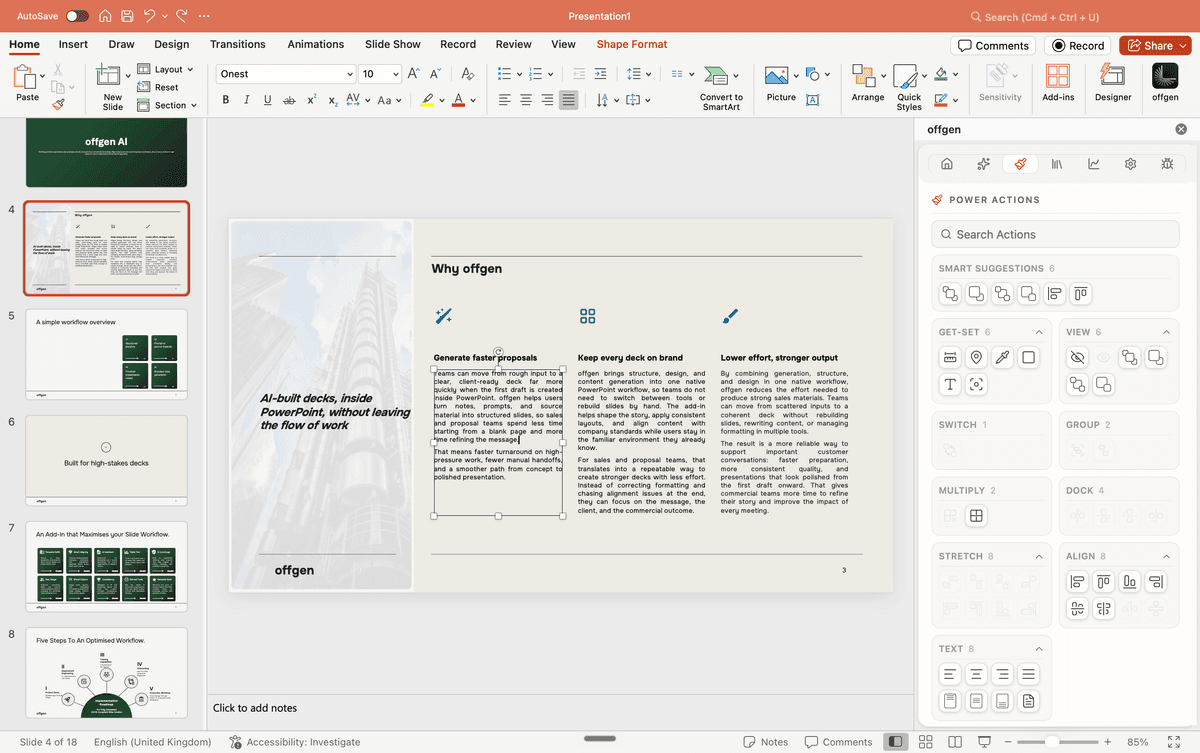This screenshot has width=1200, height=753.
Task: Open the font size dropdown
Action: (x=396, y=74)
